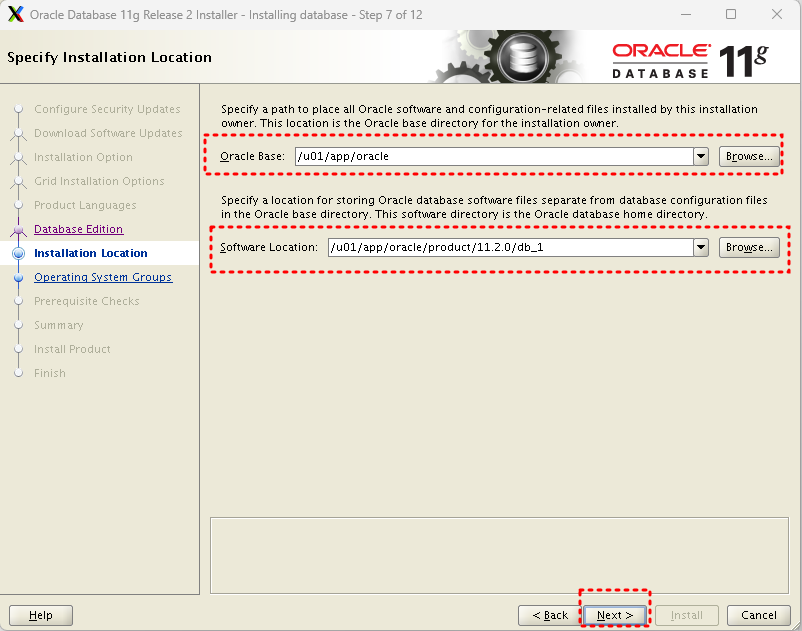Edit the Software Location path field
Screen dimensions: 802x631
click(510, 247)
